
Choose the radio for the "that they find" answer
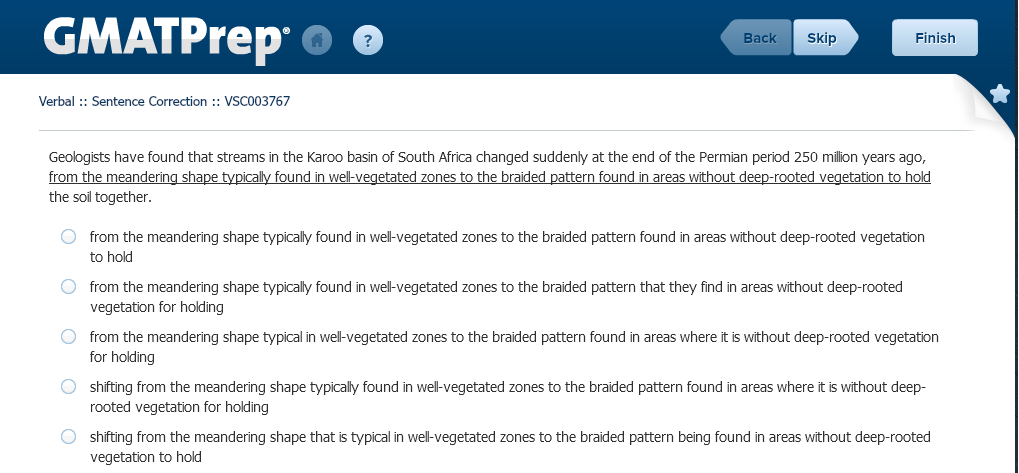point(68,287)
